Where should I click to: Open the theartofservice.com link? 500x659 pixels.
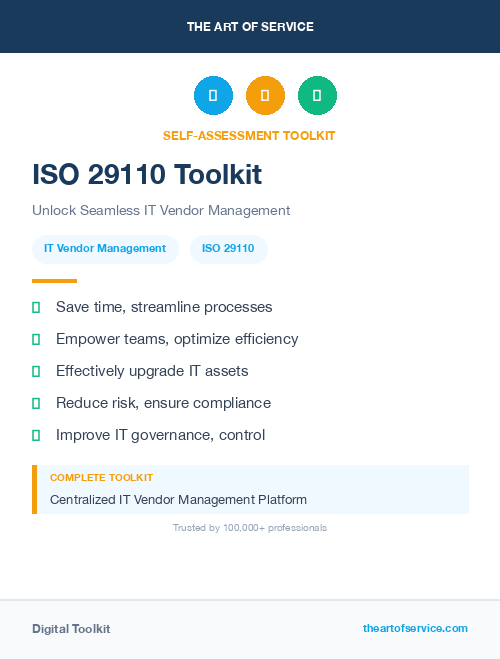point(415,628)
